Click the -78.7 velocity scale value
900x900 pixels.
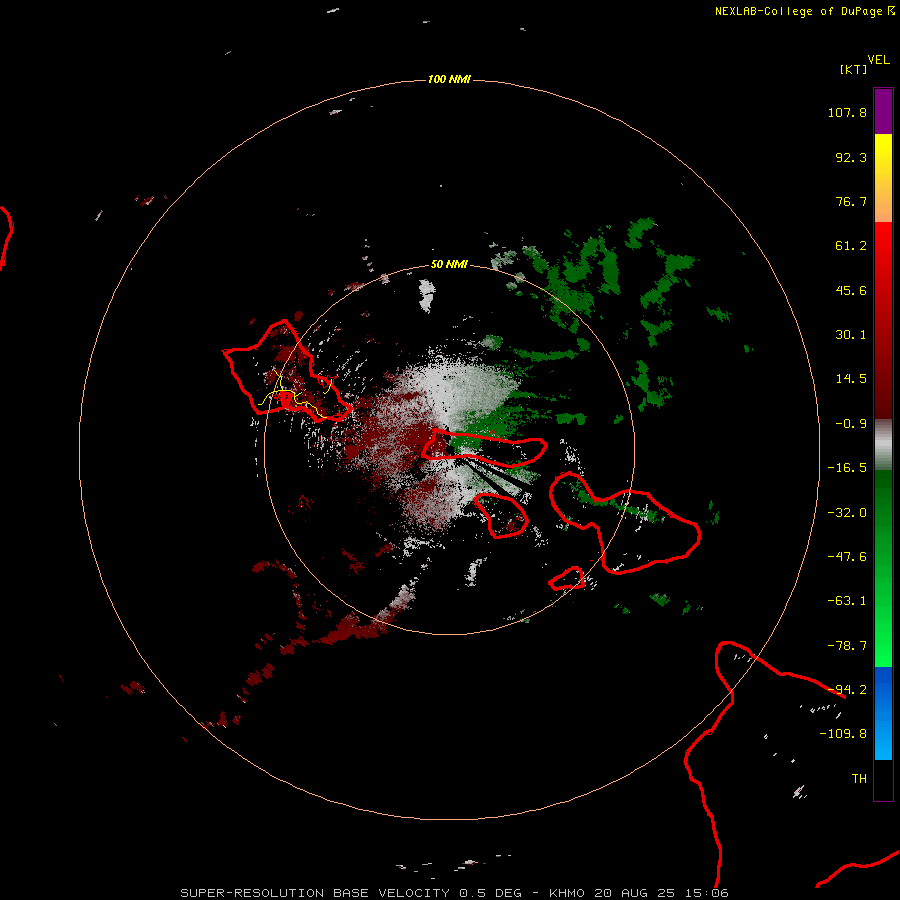847,646
